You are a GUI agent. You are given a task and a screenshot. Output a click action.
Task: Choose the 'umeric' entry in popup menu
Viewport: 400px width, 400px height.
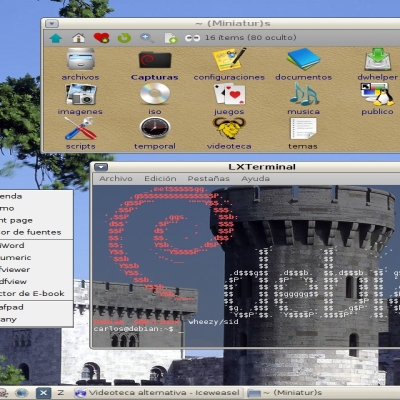[x=36, y=257]
